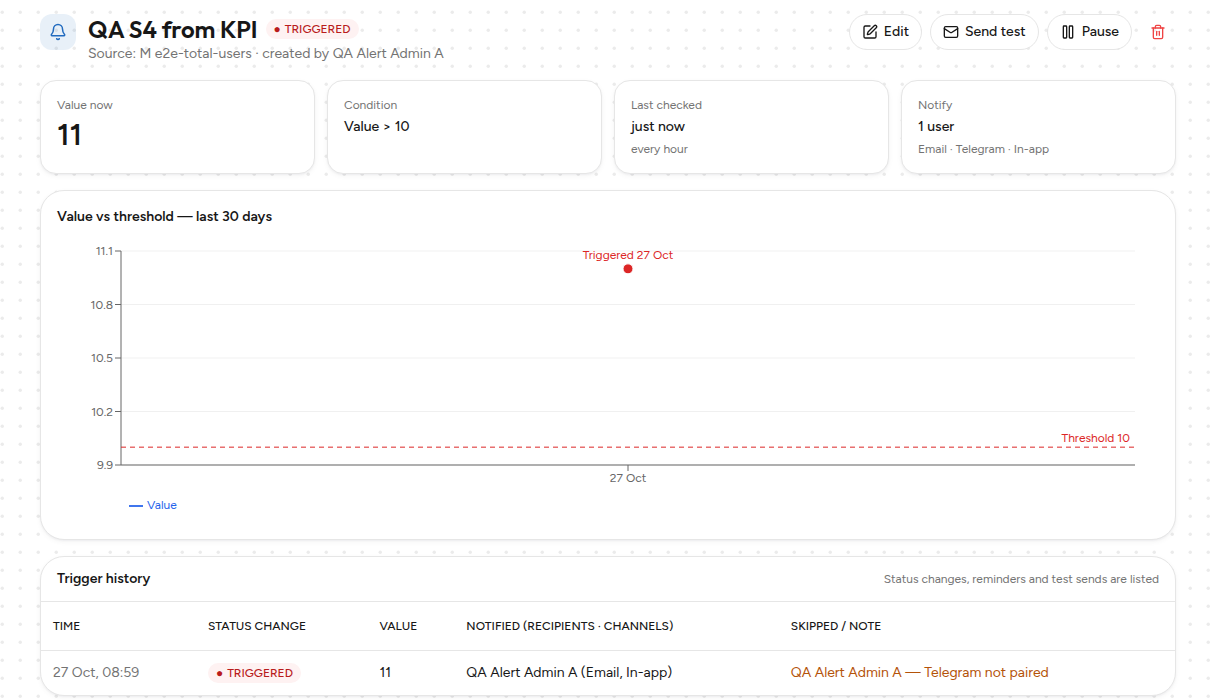Click "QA Alert Admin A (Email, In-app)" cell
This screenshot has height=700, width=1216.
click(568, 672)
